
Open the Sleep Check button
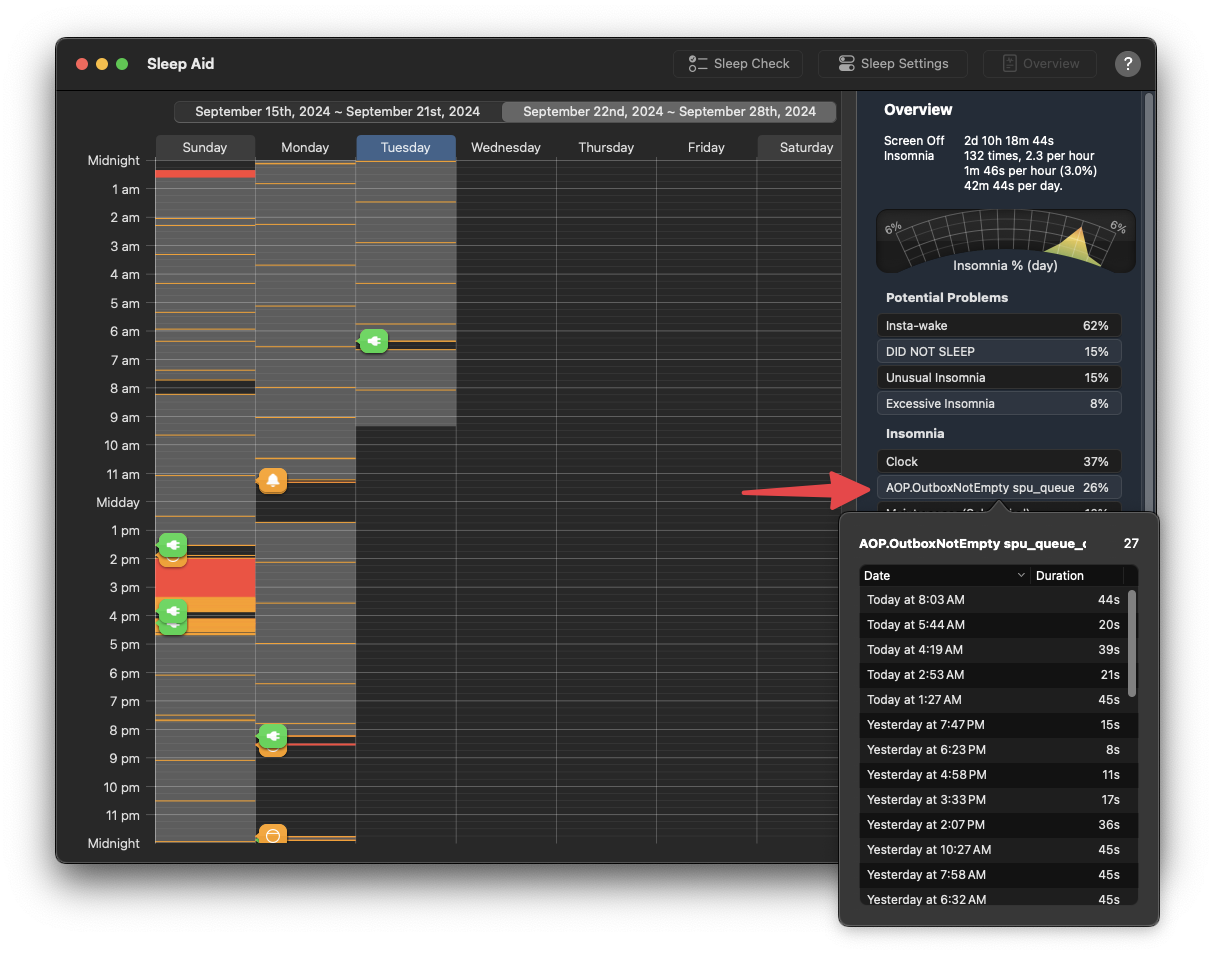pos(738,64)
